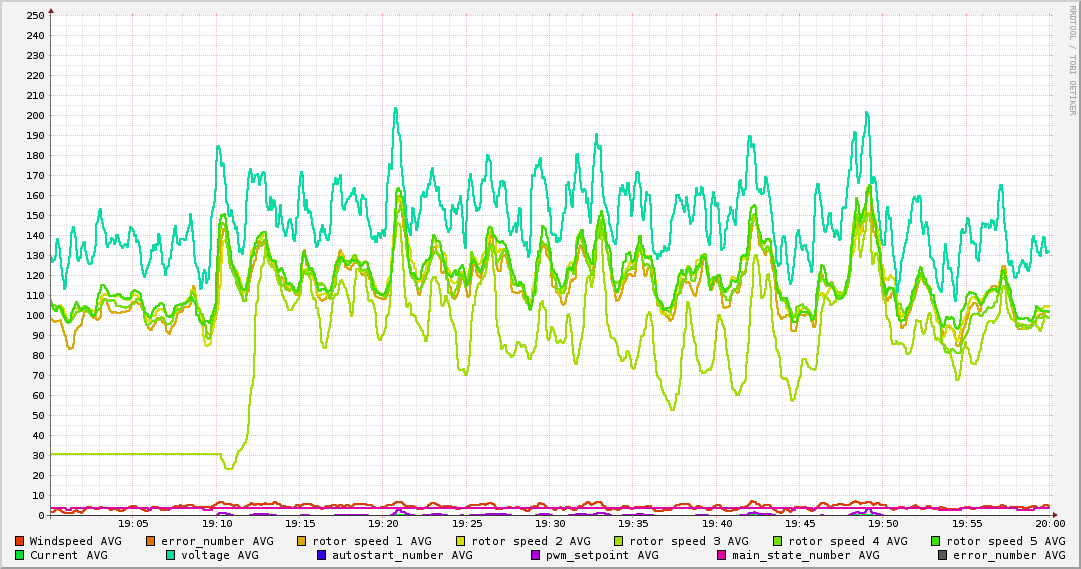This screenshot has height=569, width=1081.
Task: Select the rotor speed 2 AVG swatch
Action: tap(460, 541)
